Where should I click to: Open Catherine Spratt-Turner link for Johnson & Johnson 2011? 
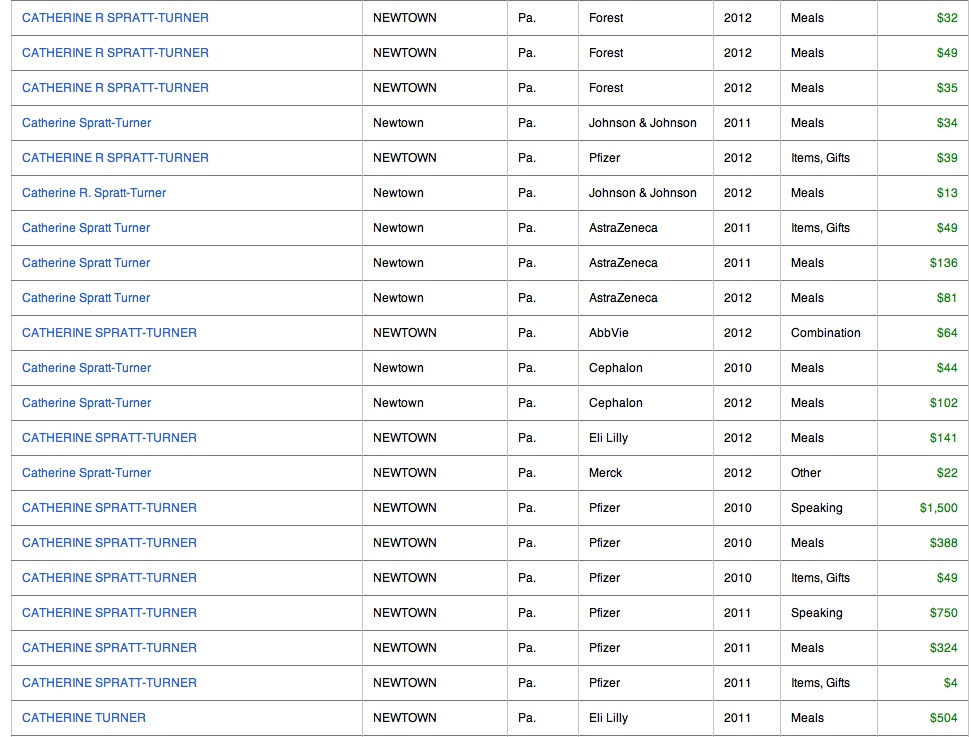pyautogui.click(x=86, y=123)
